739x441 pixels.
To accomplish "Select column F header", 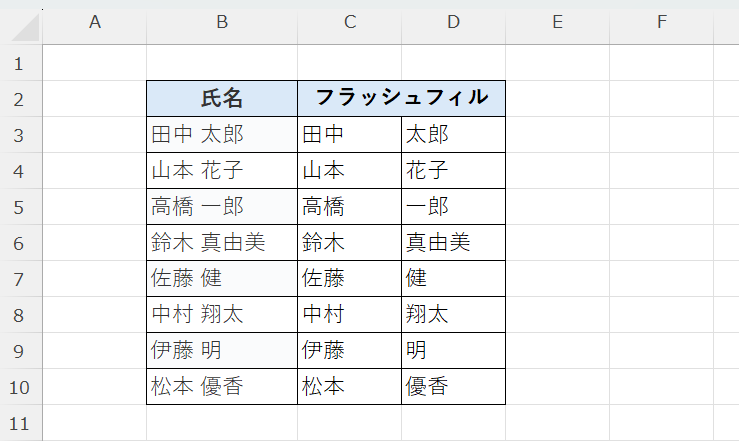I will pyautogui.click(x=661, y=23).
